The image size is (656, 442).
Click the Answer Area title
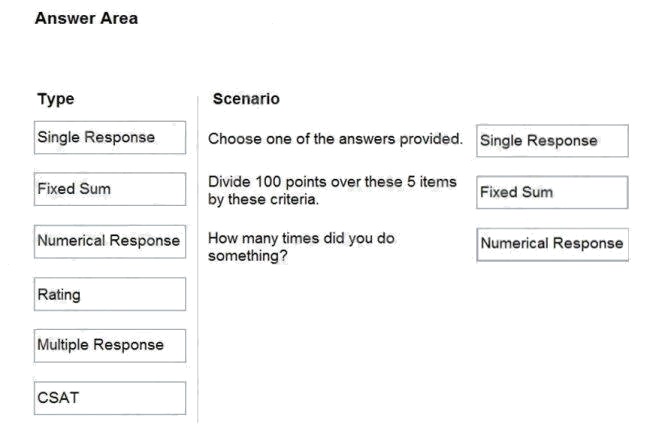pyautogui.click(x=86, y=18)
